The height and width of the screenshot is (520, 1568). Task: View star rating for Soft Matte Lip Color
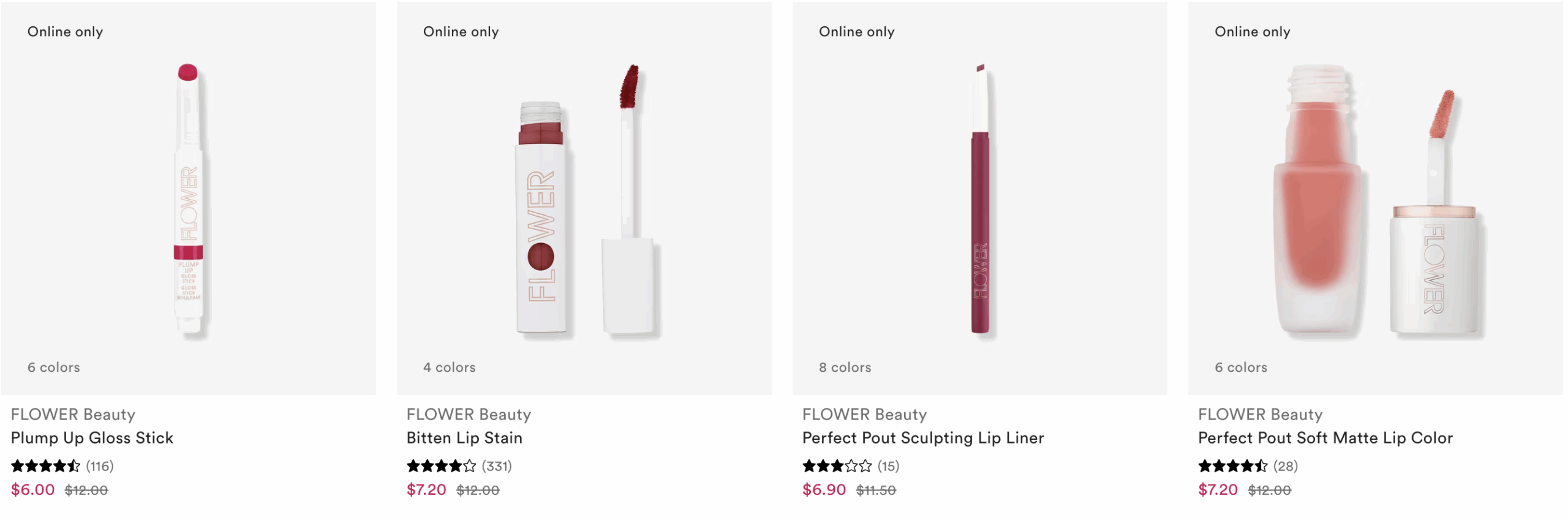click(x=1232, y=466)
